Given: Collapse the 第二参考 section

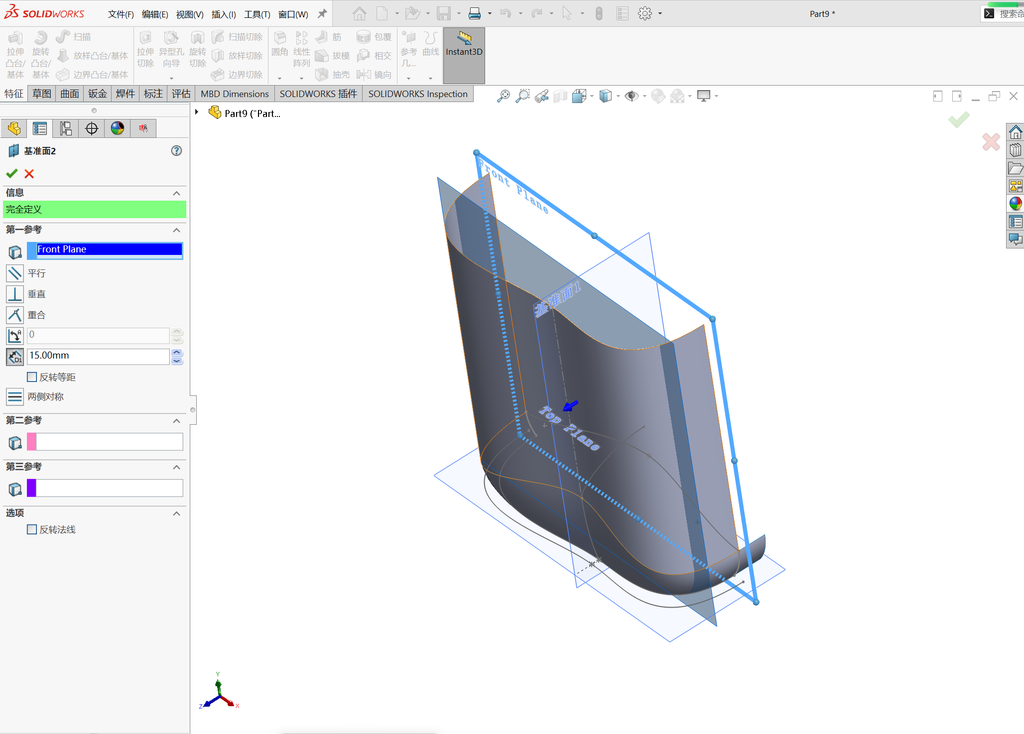Looking at the screenshot, I should 176,421.
